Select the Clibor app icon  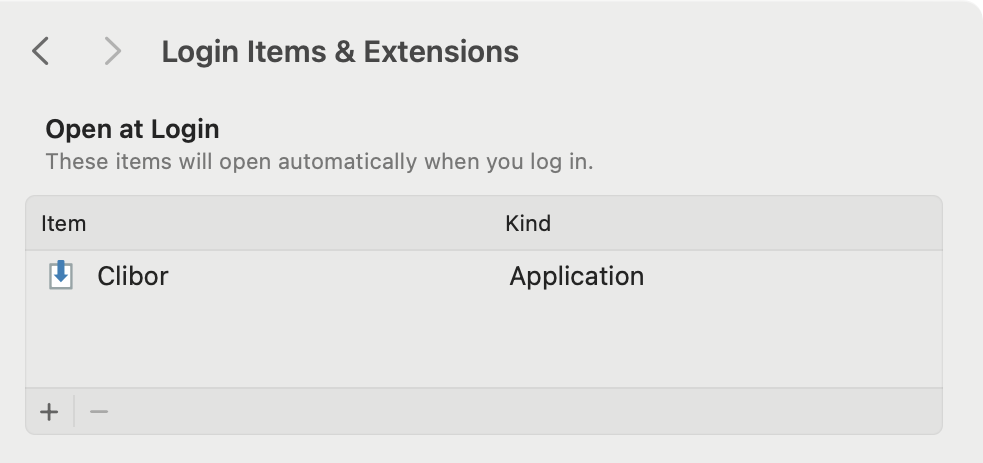pos(61,276)
